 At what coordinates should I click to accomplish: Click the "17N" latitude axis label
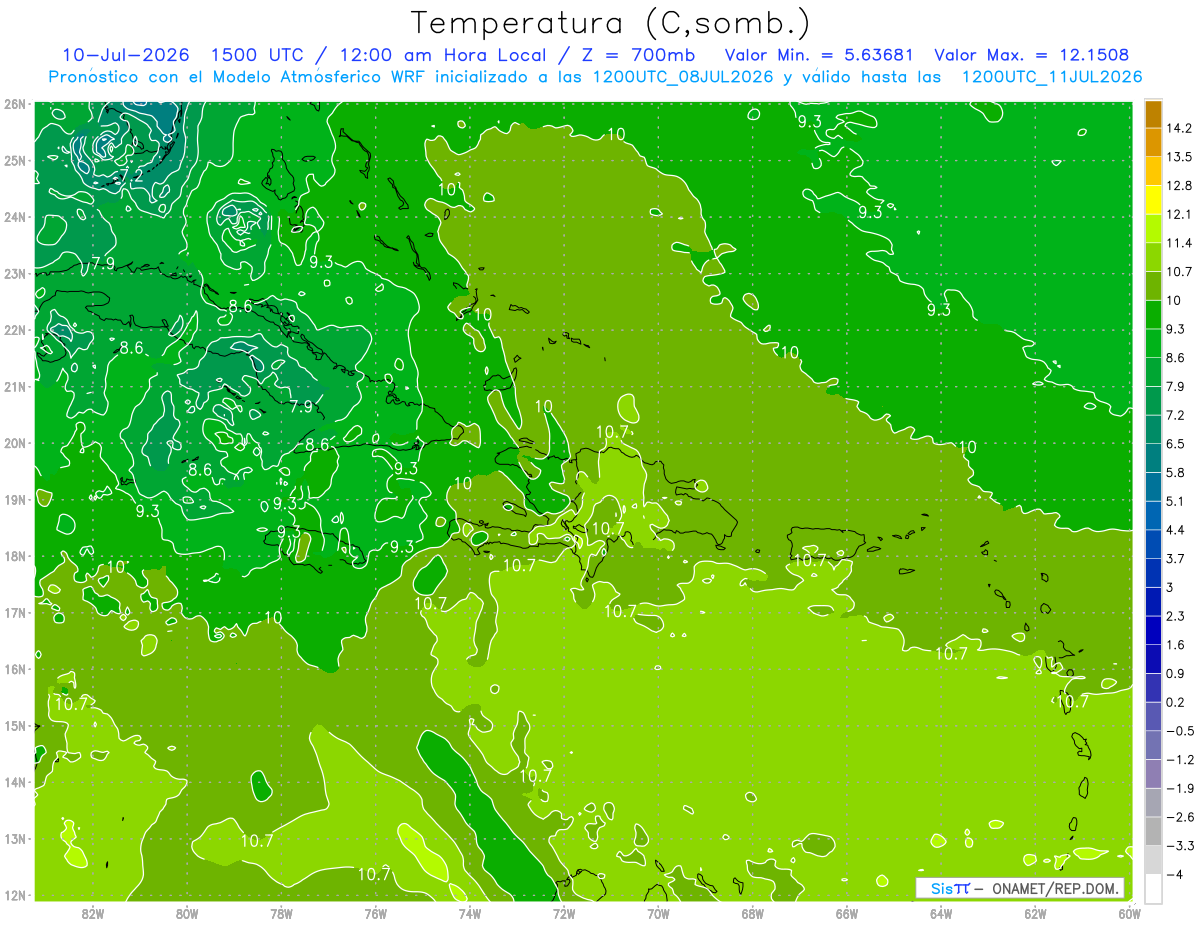pos(14,612)
